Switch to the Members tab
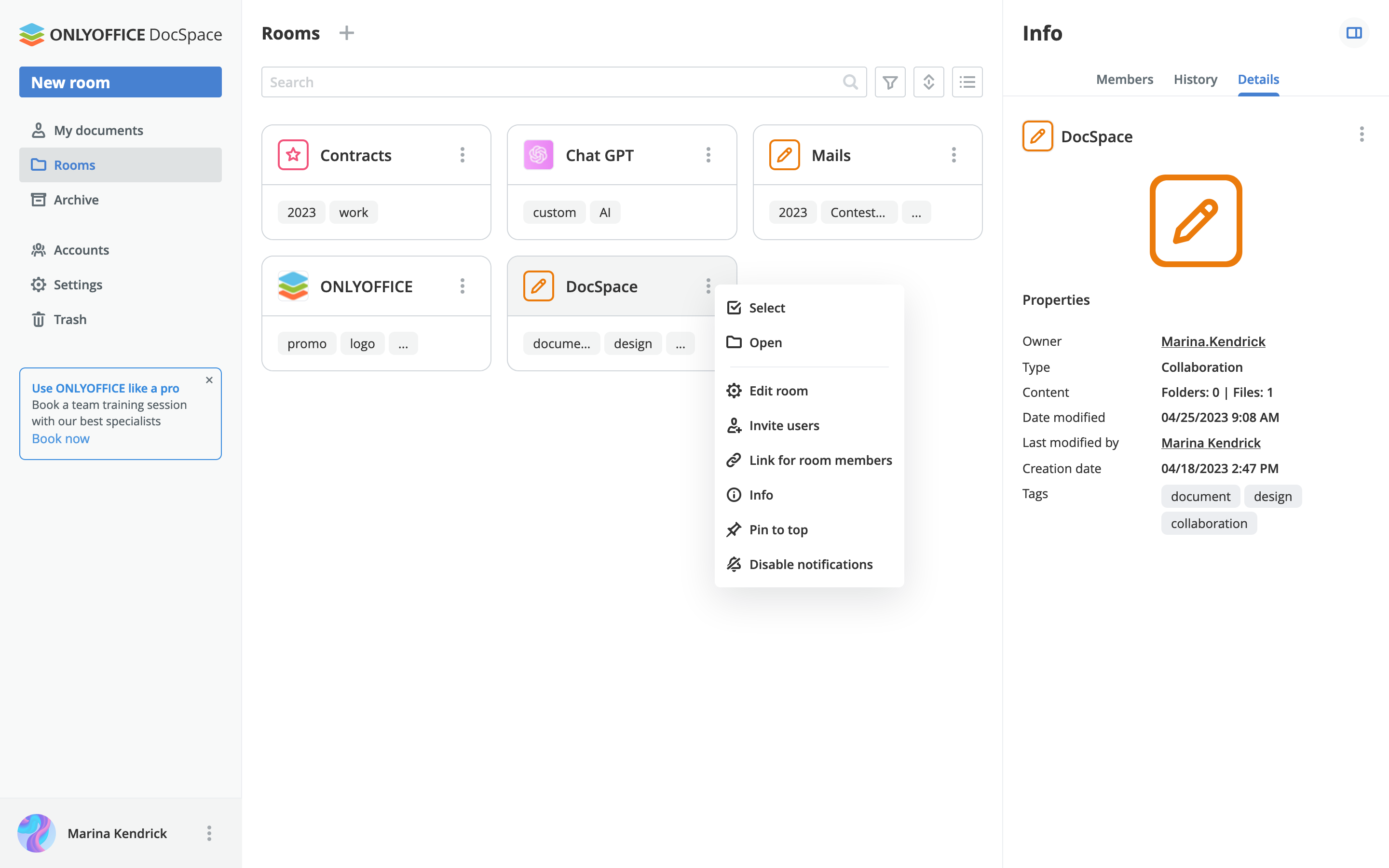The image size is (1389, 868). pyautogui.click(x=1124, y=79)
